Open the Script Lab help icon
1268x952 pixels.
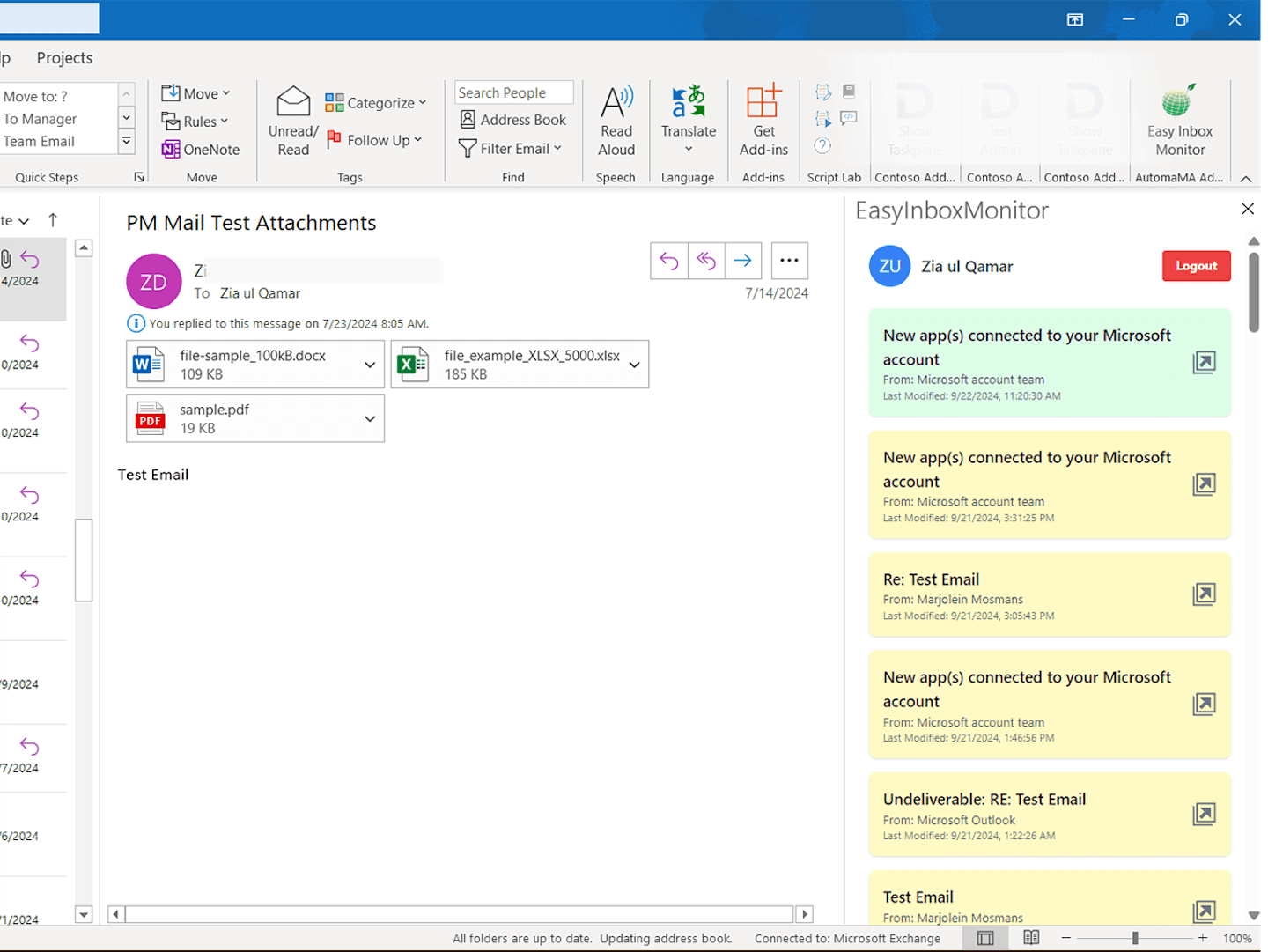pos(822,145)
